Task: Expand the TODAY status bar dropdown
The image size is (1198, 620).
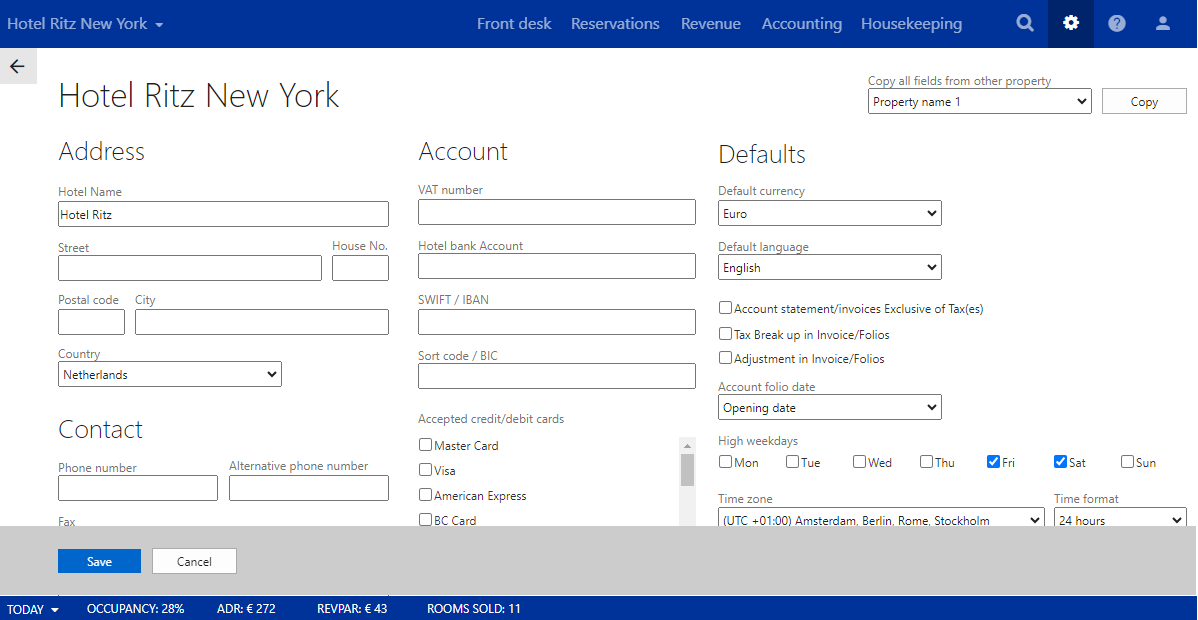Action: pyautogui.click(x=33, y=609)
